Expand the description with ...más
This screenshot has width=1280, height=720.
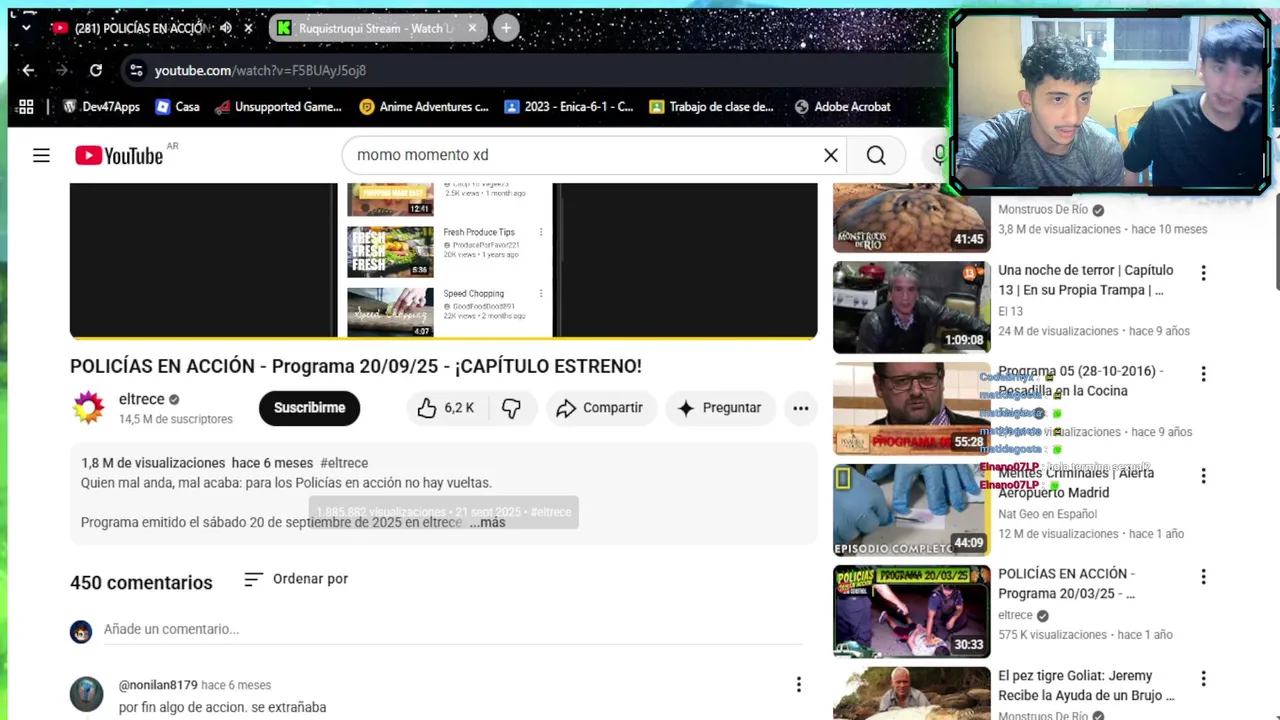click(x=487, y=522)
